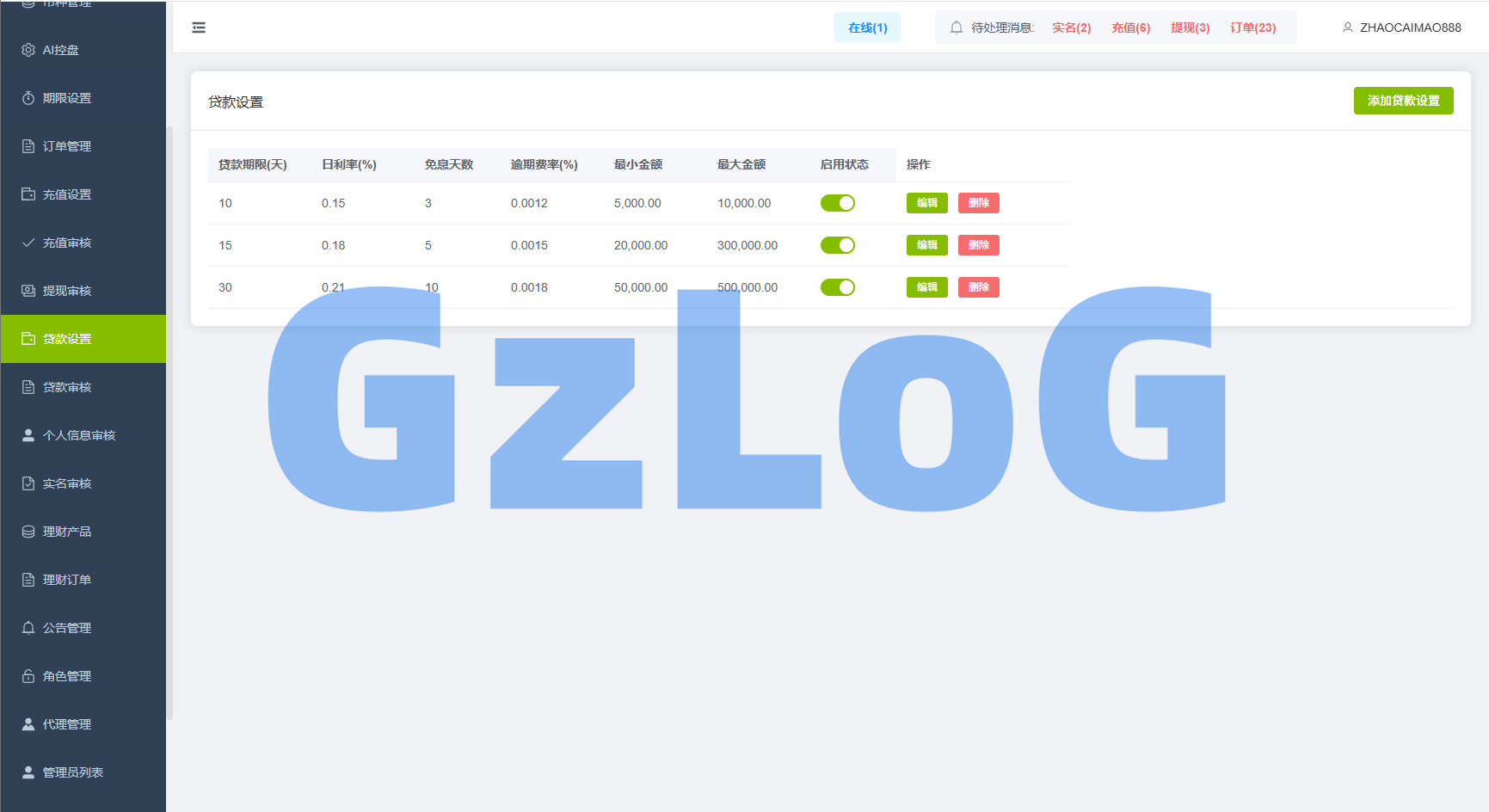Click the 充值审核 checkmark icon
Viewport: 1489px width, 812px height.
pyautogui.click(x=28, y=243)
